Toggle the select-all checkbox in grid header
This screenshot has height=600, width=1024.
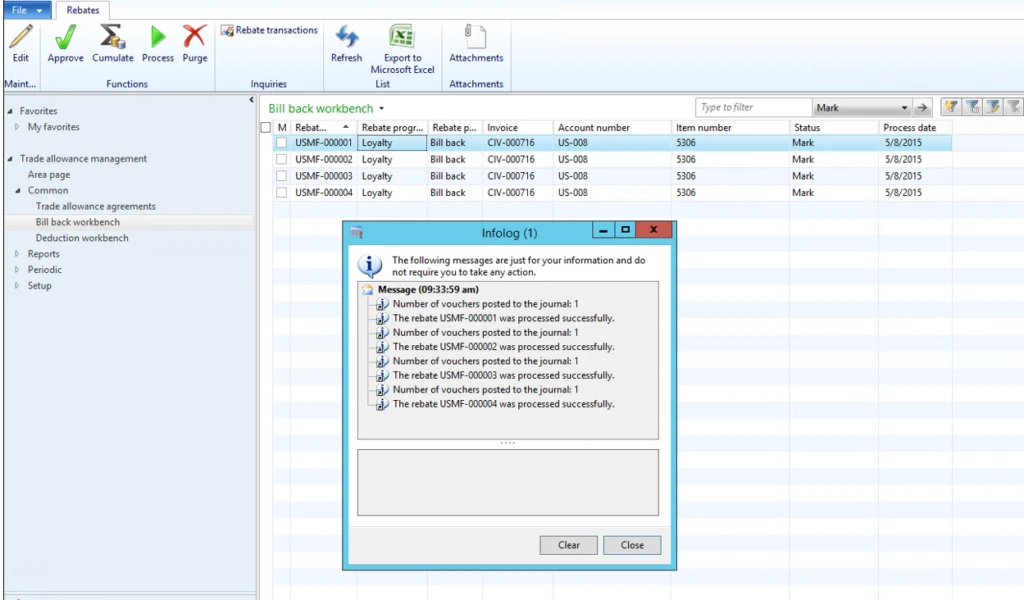265,128
